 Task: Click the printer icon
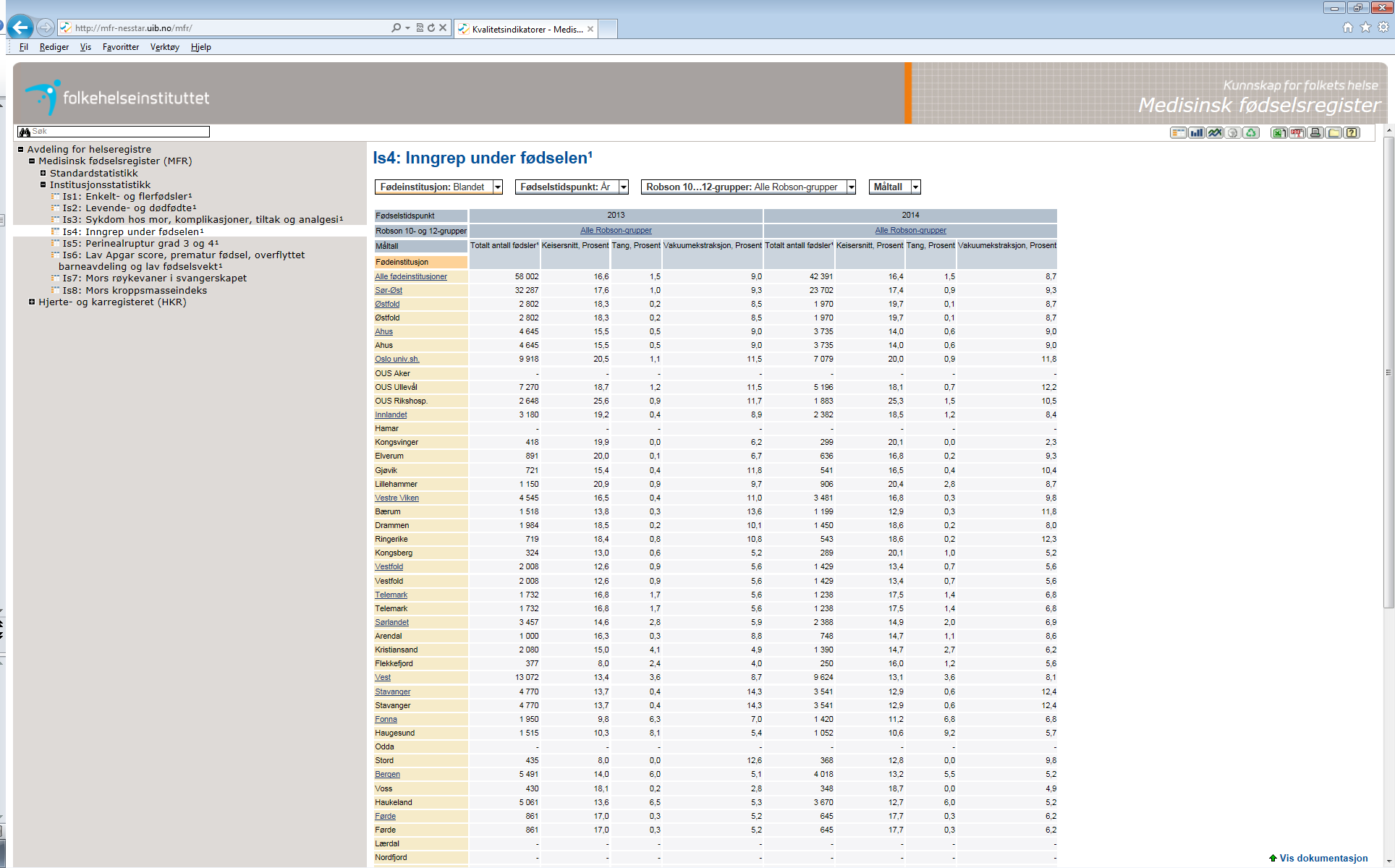[1315, 132]
